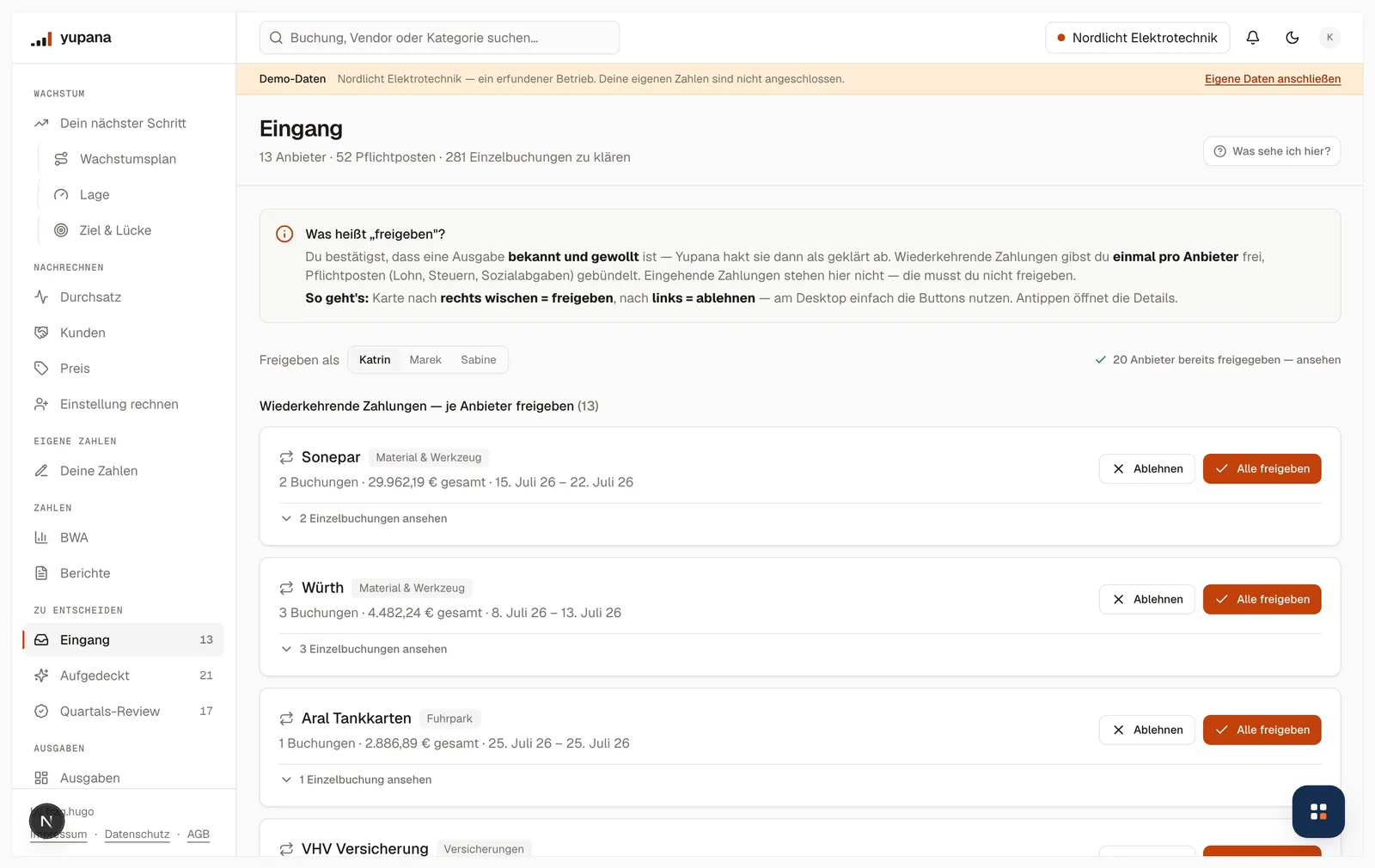Click the check-circle icon for Quartals-Review
This screenshot has height=868, width=1375.
pos(41,712)
